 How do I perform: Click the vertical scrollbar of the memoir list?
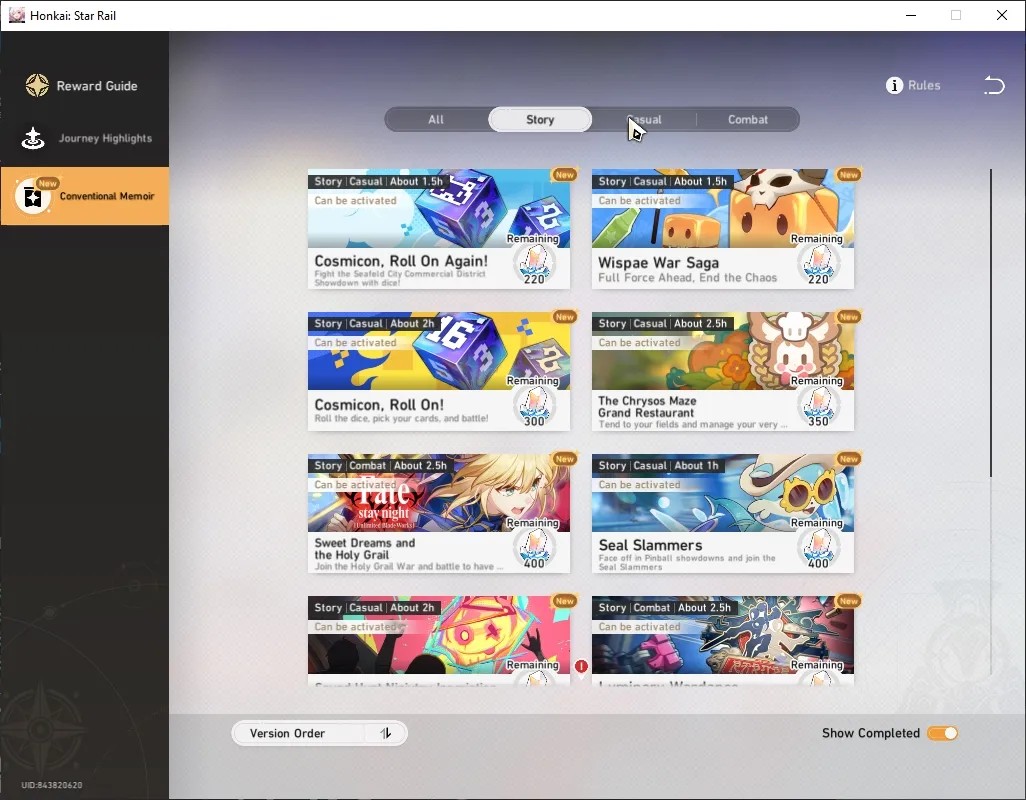pyautogui.click(x=991, y=323)
